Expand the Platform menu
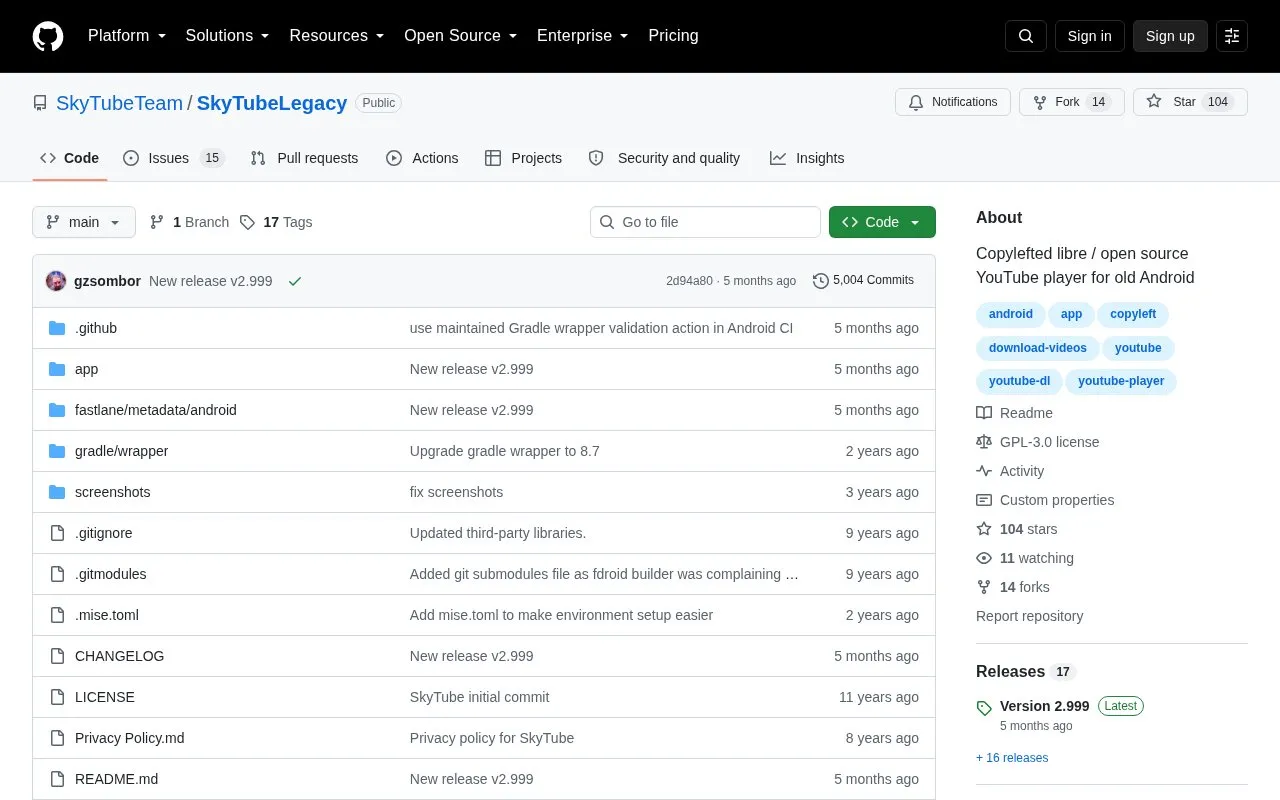1280x800 pixels. (127, 36)
